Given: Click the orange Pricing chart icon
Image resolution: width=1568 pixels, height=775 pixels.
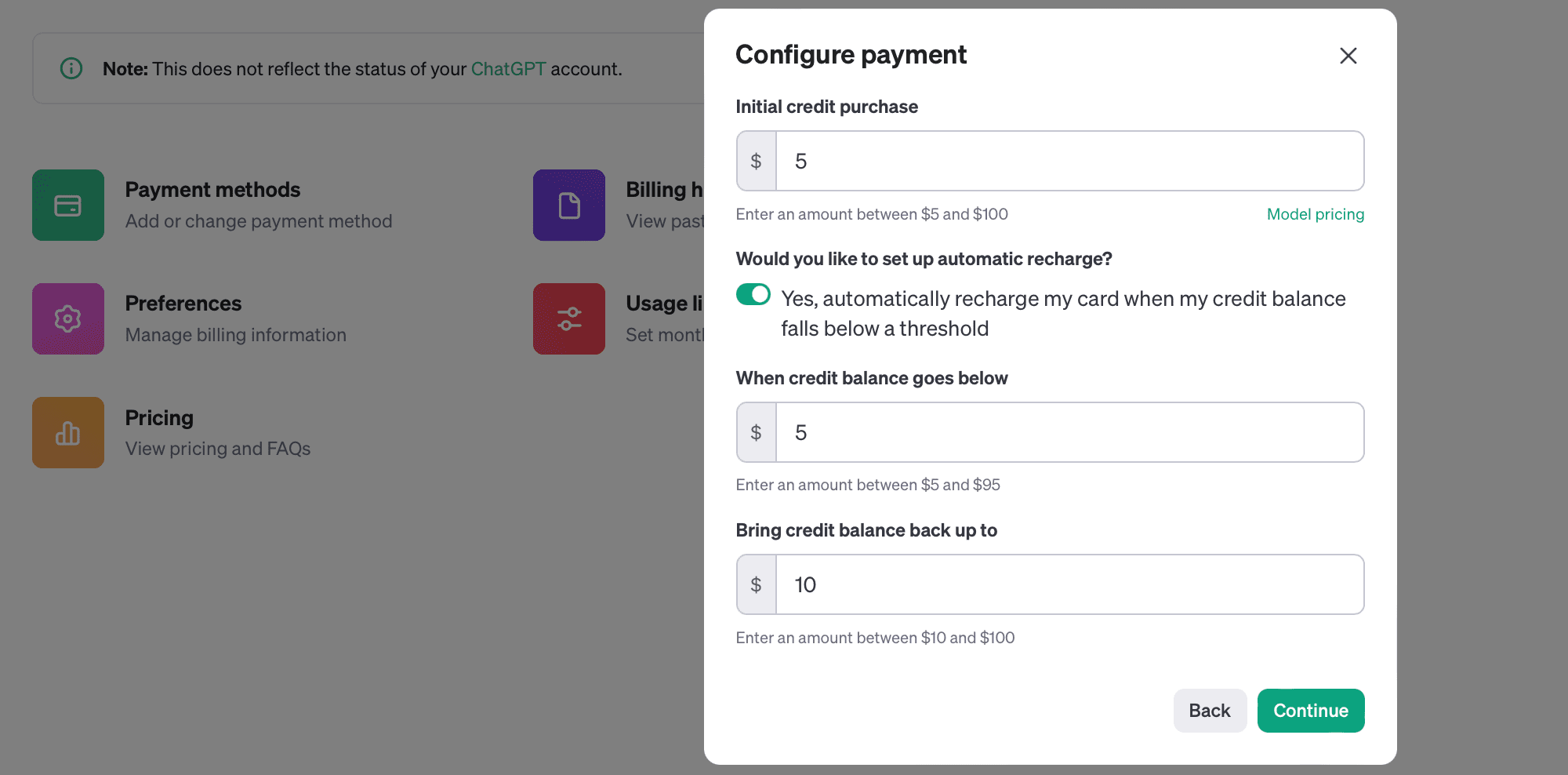Looking at the screenshot, I should pos(68,432).
